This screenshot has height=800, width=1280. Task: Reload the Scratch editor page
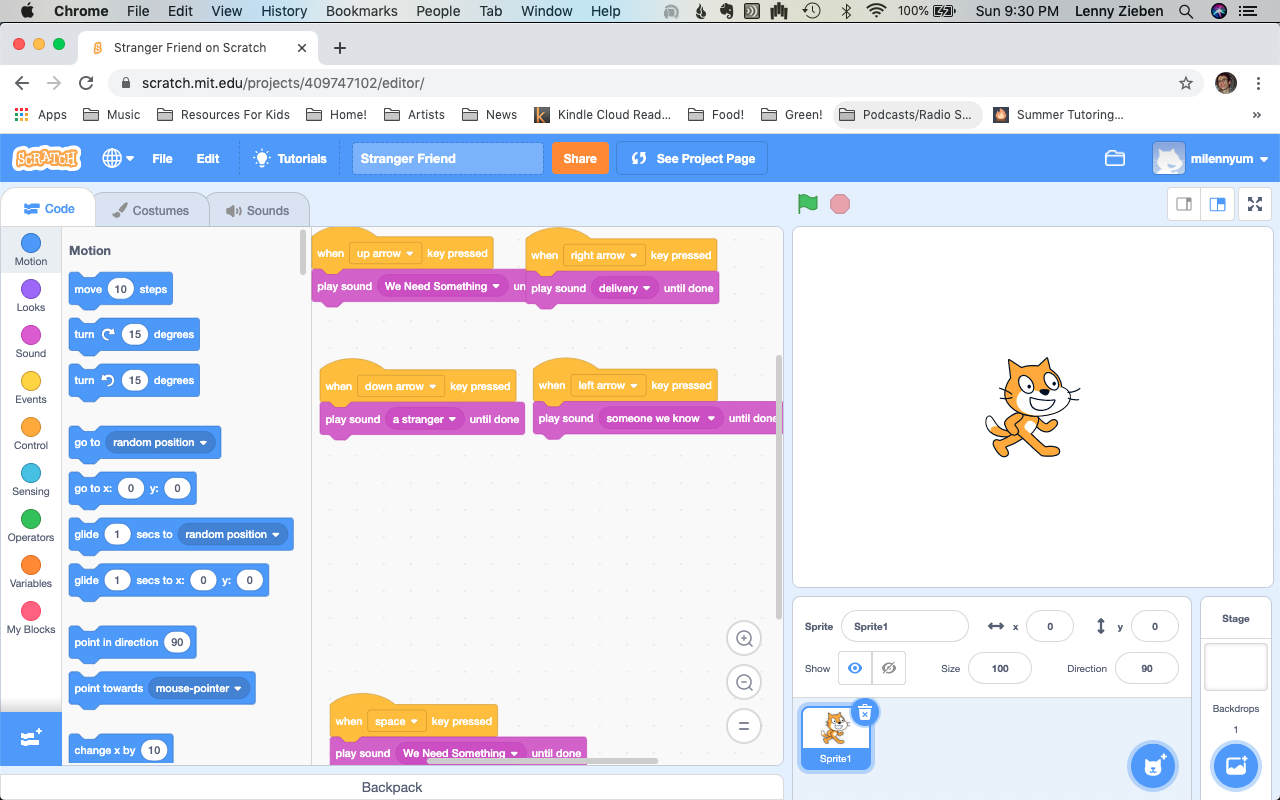tap(86, 83)
